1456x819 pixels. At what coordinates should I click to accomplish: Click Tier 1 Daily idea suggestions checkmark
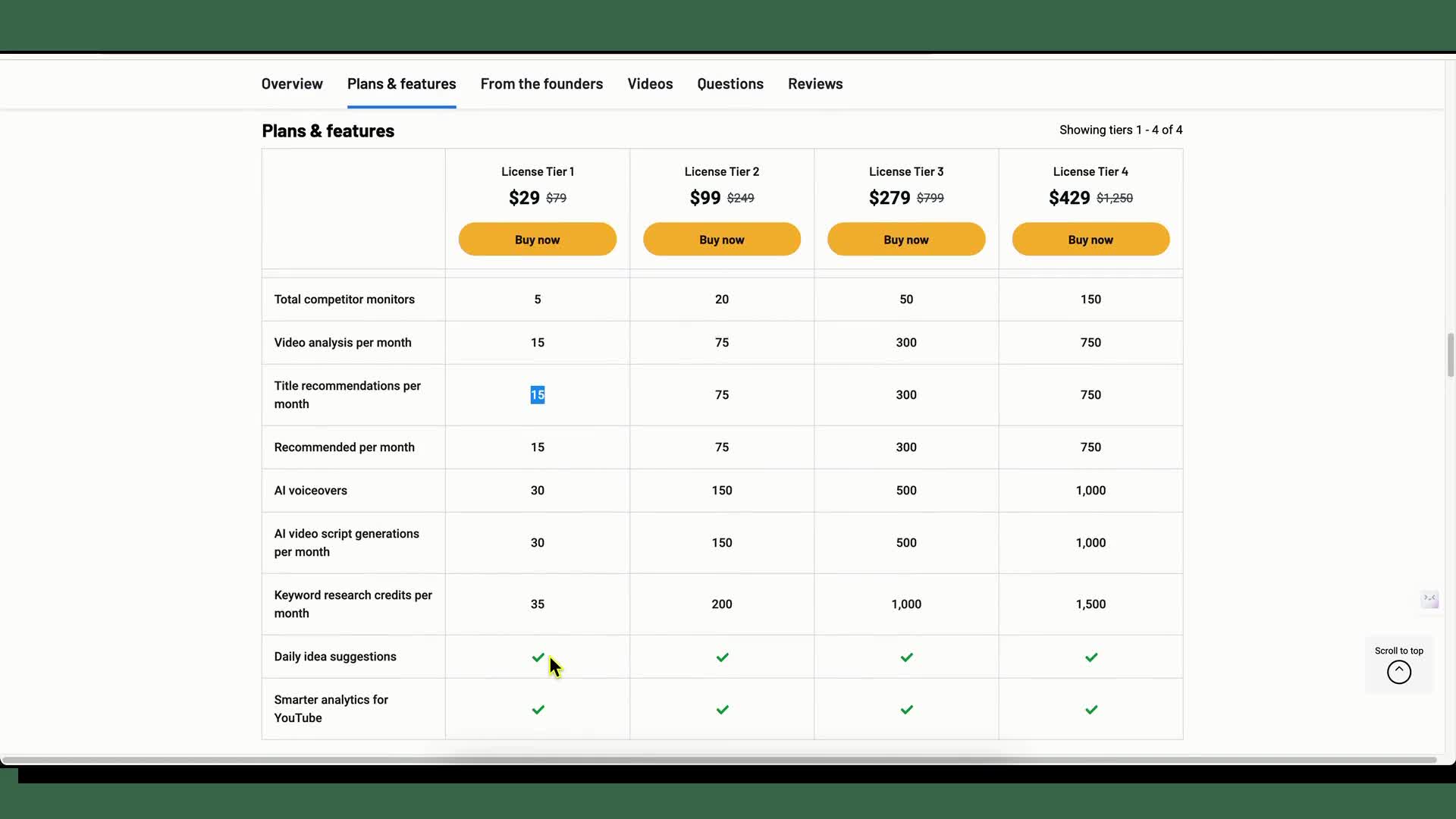538,657
